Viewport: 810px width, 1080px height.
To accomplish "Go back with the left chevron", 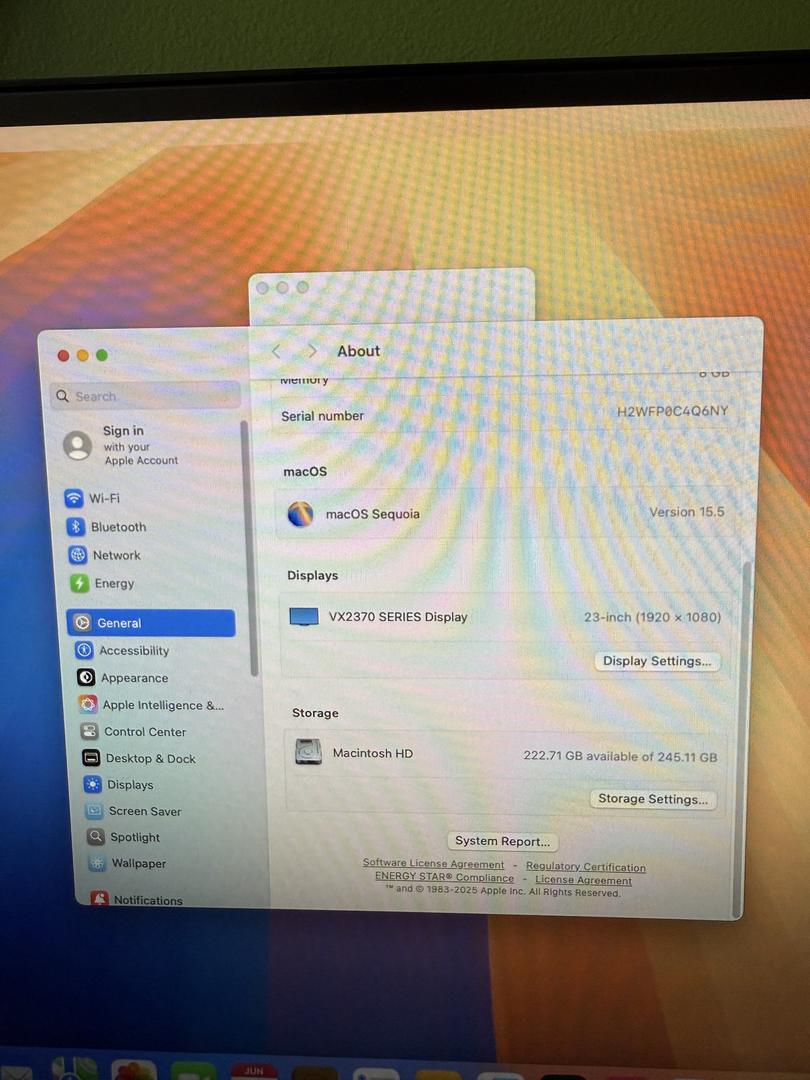I will click(276, 351).
